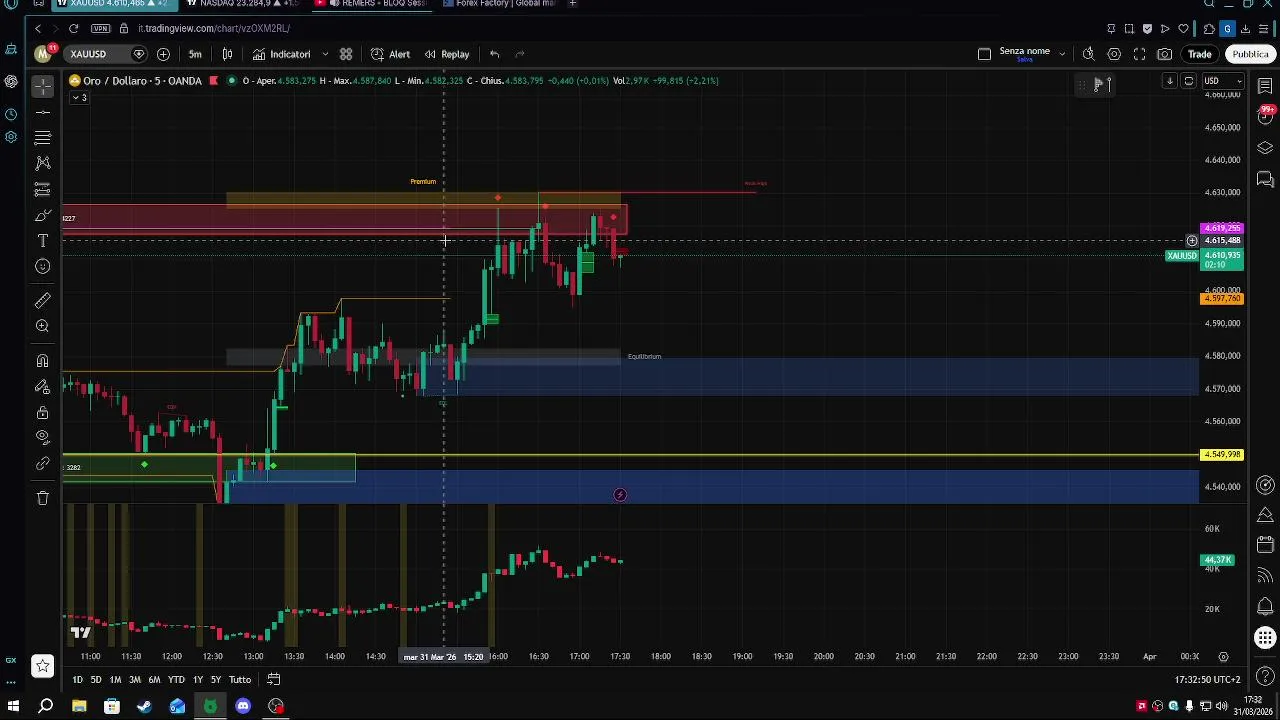The image size is (1280, 720).
Task: Open the forecasting and measurement tools
Action: [x=42, y=188]
